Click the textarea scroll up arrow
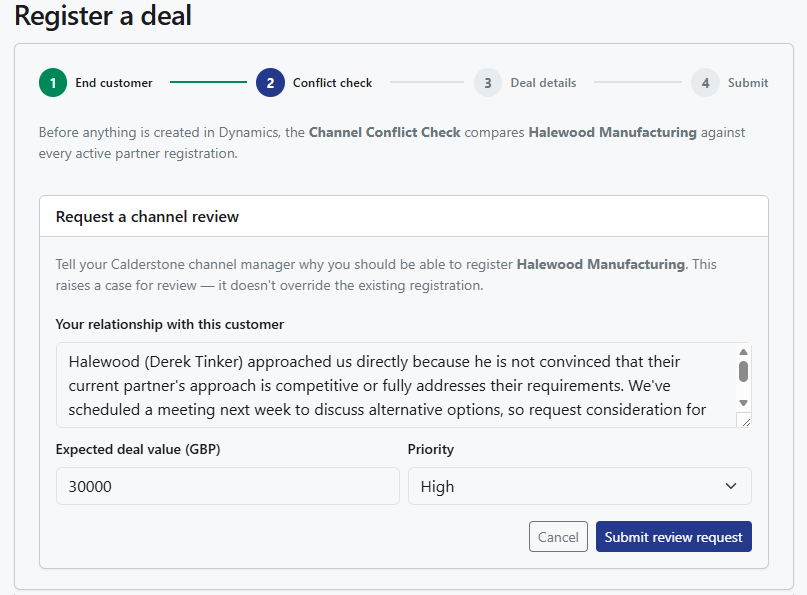The image size is (807, 595). [743, 352]
